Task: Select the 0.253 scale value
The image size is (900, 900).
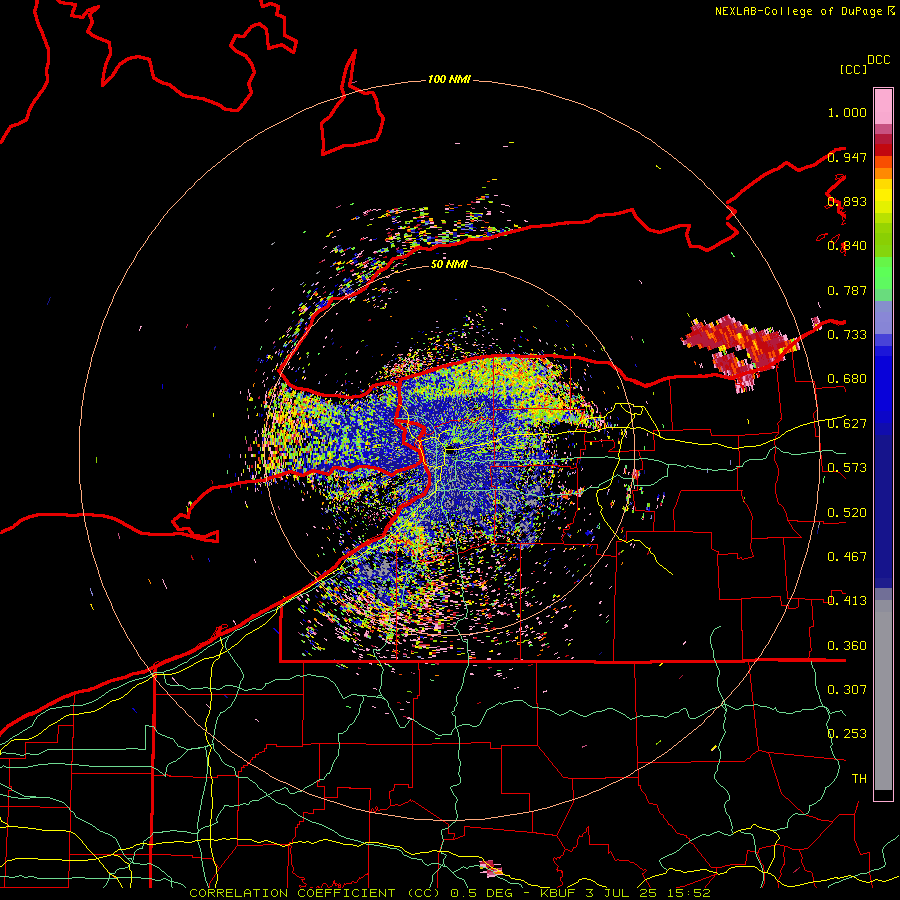Action: 847,734
